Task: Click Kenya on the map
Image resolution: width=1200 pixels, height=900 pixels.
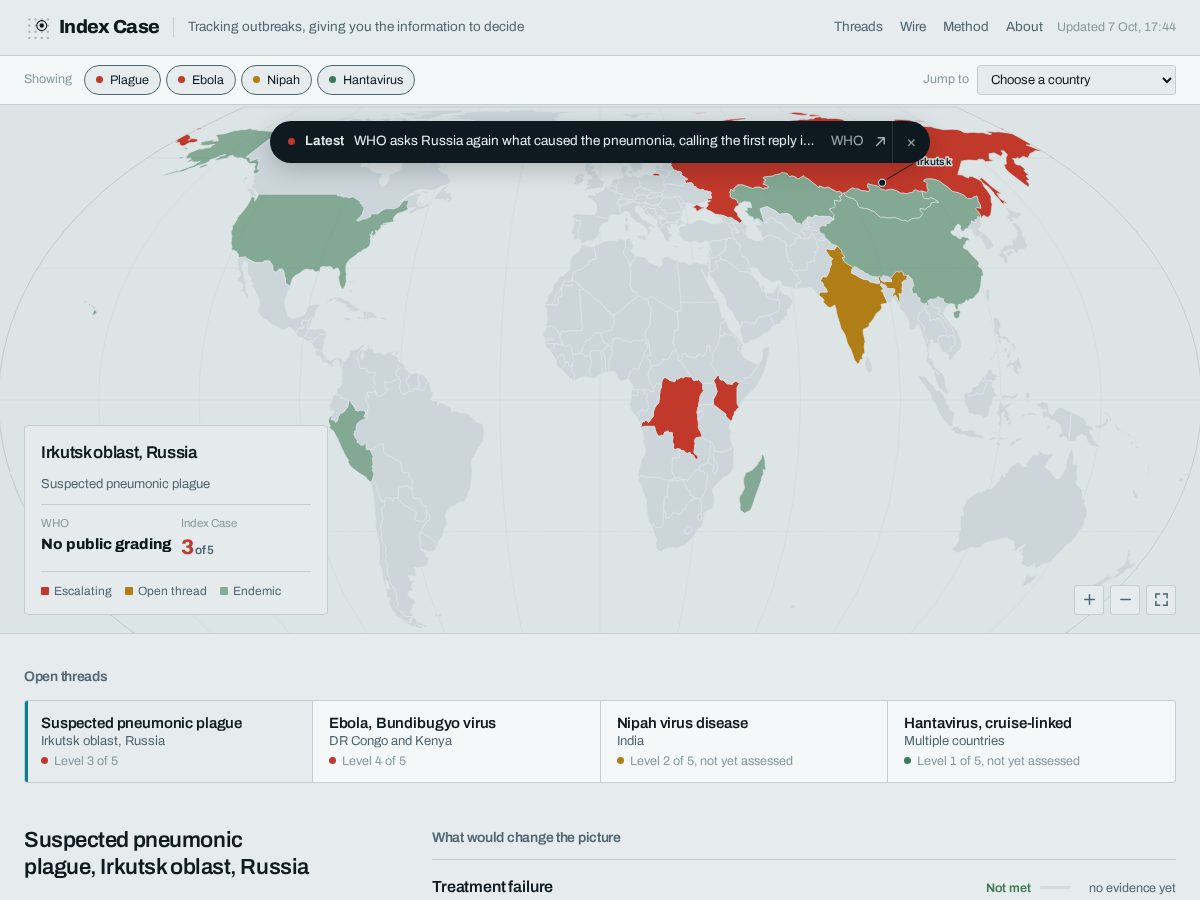Action: [x=728, y=399]
